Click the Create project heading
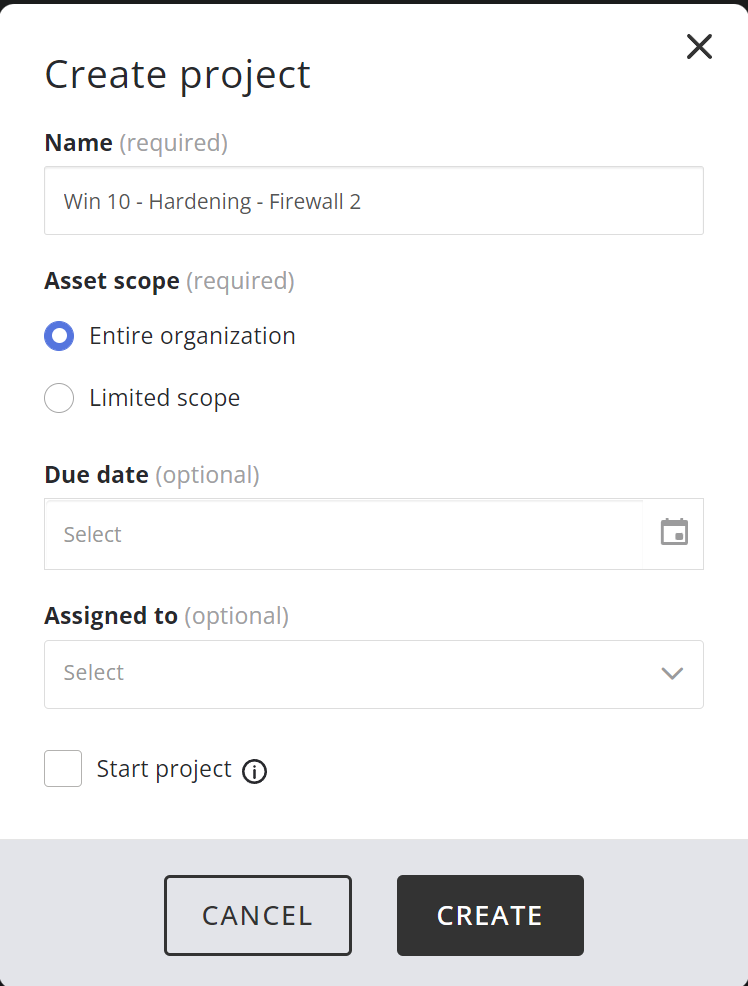Image resolution: width=748 pixels, height=986 pixels. (177, 75)
